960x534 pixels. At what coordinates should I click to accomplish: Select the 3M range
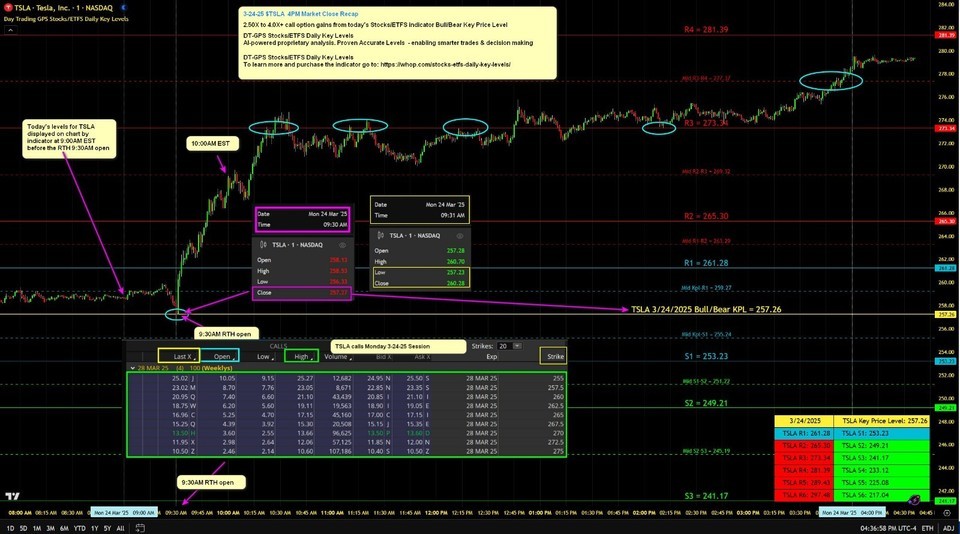[50, 528]
